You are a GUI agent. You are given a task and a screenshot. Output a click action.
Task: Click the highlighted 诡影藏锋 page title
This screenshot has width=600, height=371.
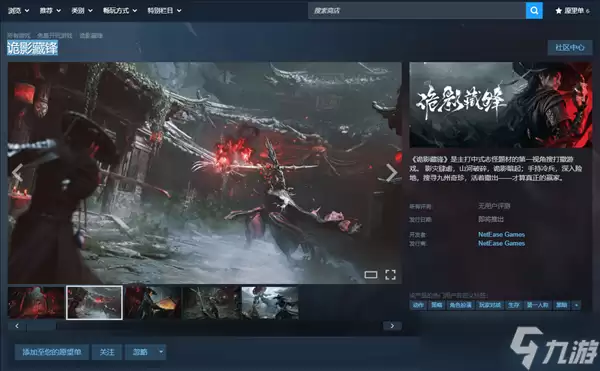(33, 48)
